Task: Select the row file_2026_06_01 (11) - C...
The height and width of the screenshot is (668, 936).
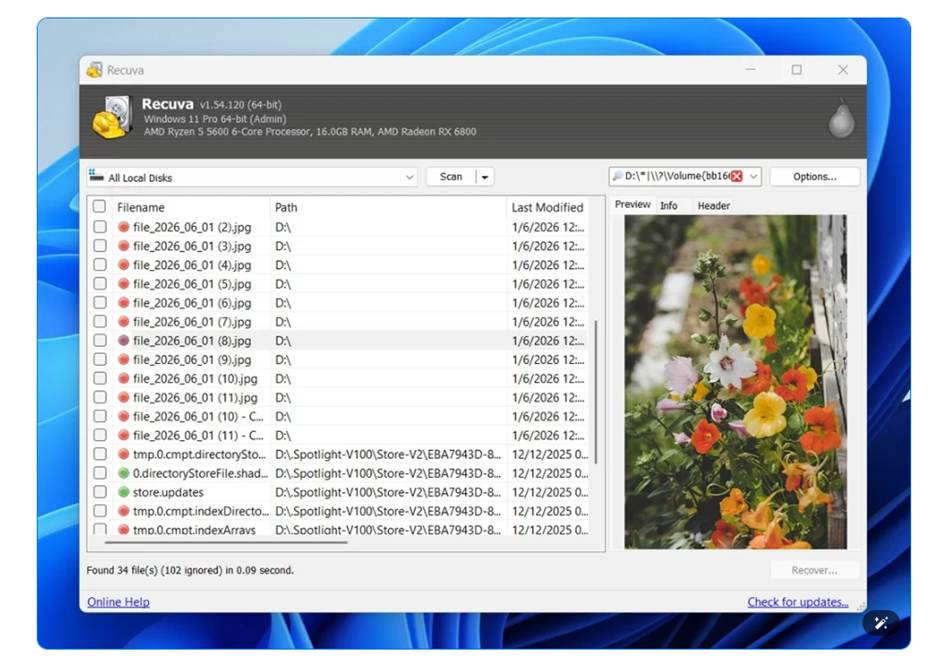Action: tap(338, 435)
